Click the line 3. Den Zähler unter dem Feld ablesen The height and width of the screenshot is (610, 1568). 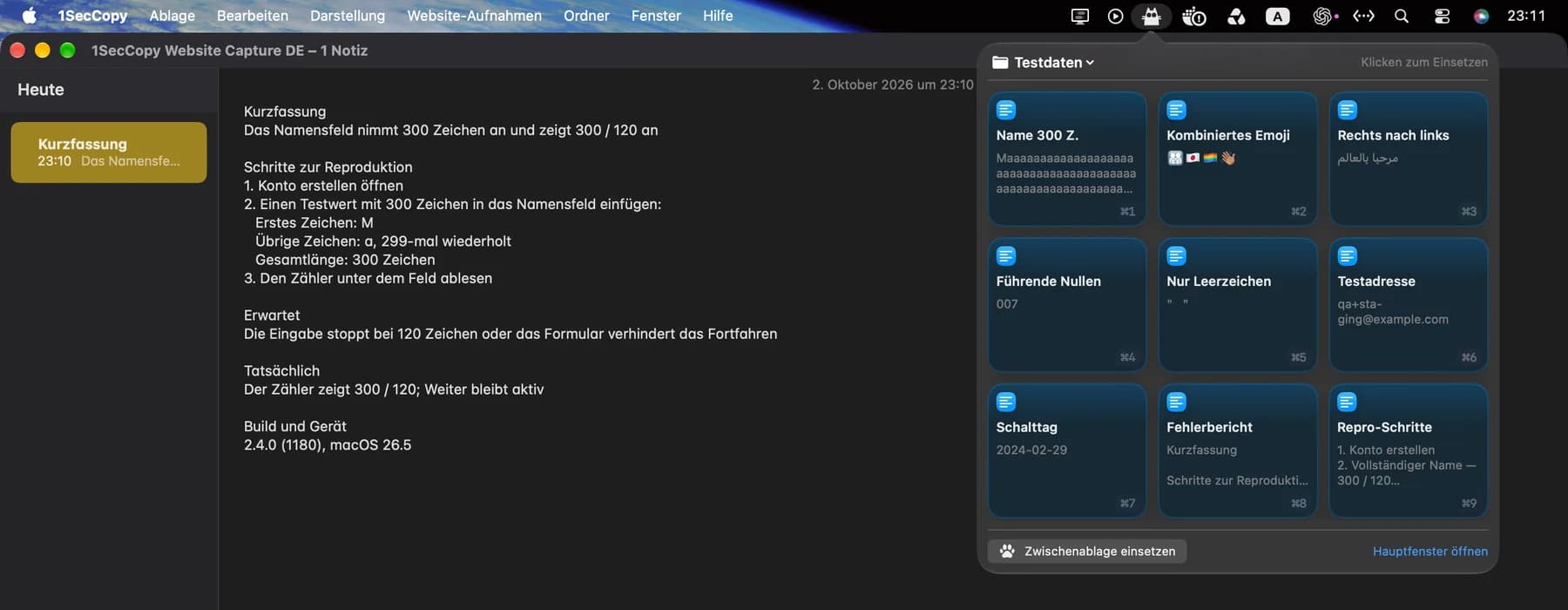368,278
